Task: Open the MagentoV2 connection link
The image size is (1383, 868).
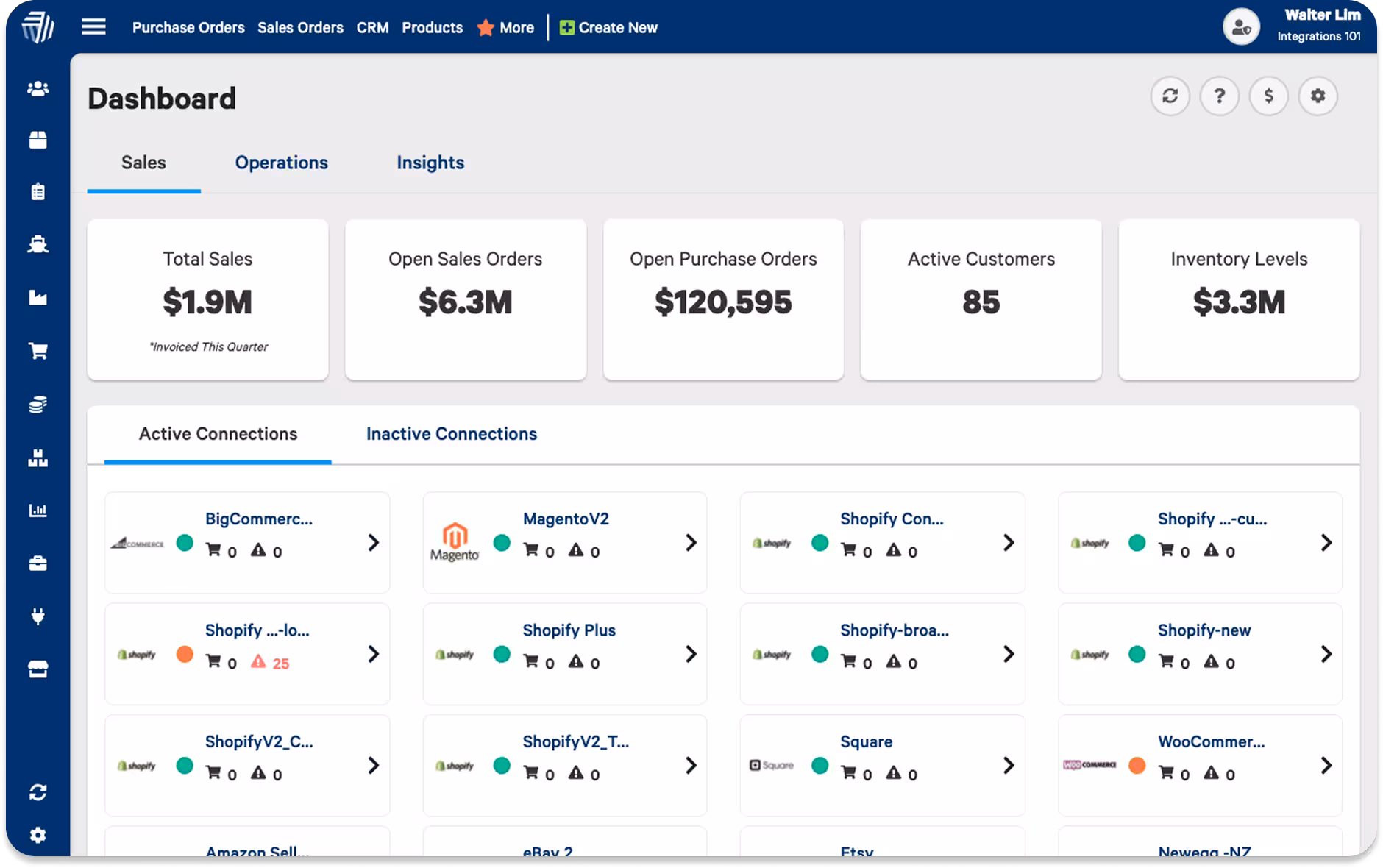Action: click(566, 519)
